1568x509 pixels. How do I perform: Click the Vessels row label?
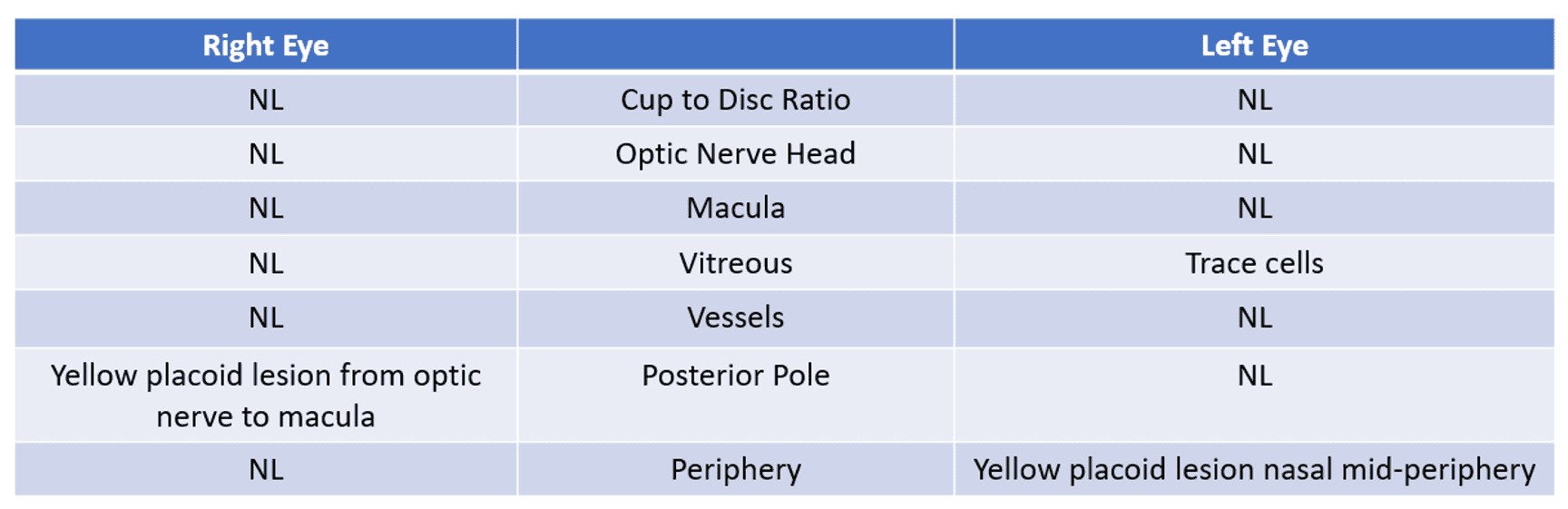(735, 318)
